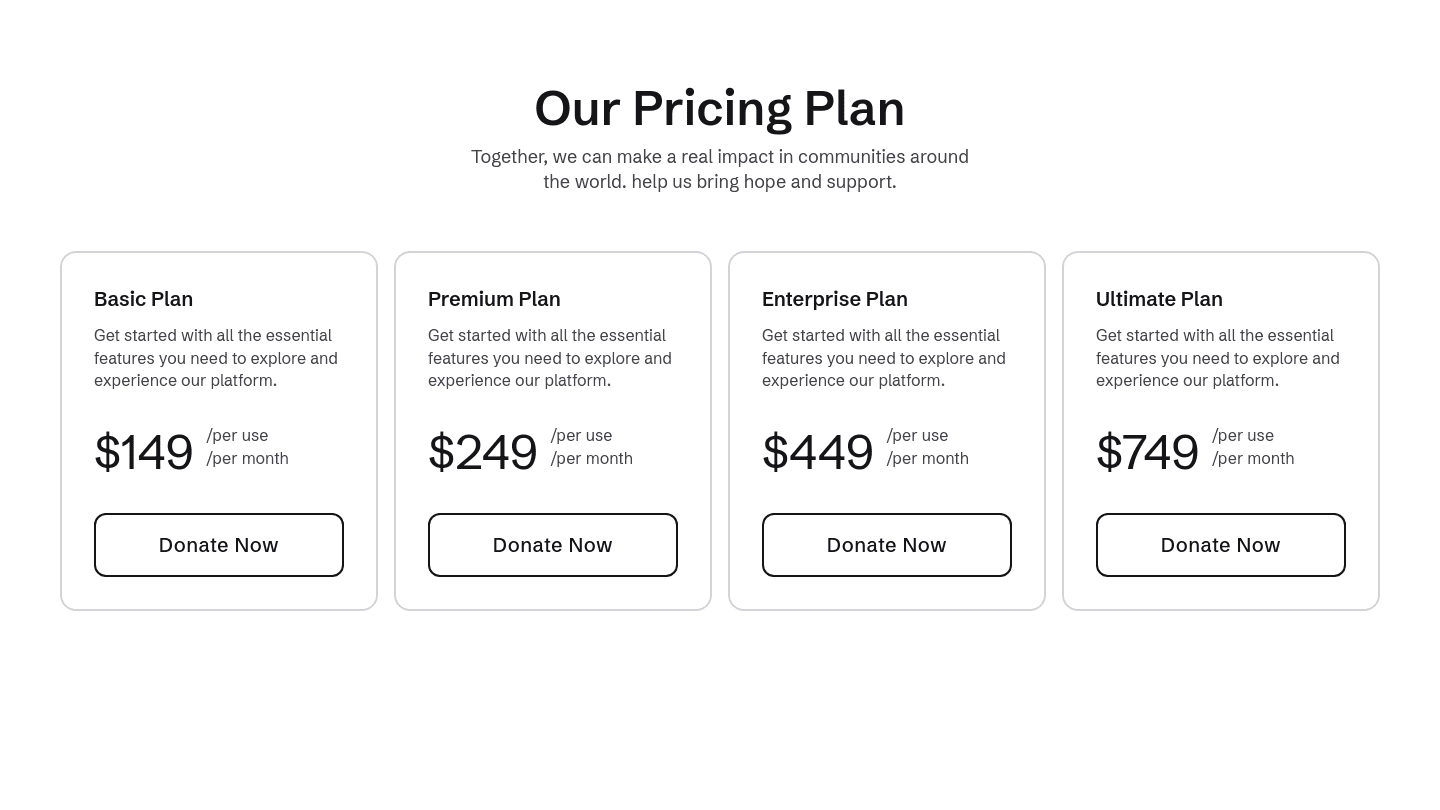Click the Our Pricing Plan heading
1440x810 pixels.
click(x=720, y=107)
